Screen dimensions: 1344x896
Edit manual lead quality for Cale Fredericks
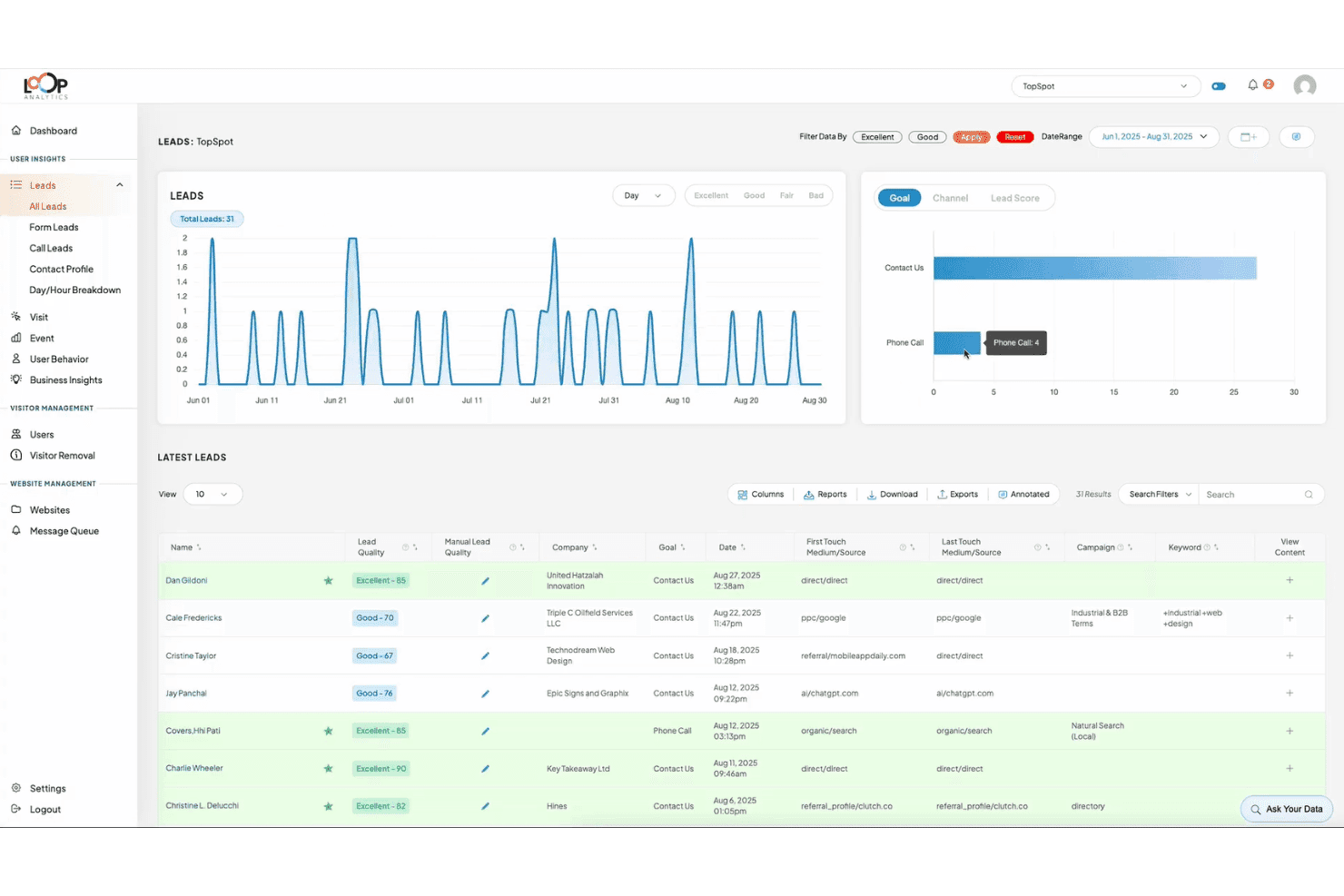[x=485, y=618]
